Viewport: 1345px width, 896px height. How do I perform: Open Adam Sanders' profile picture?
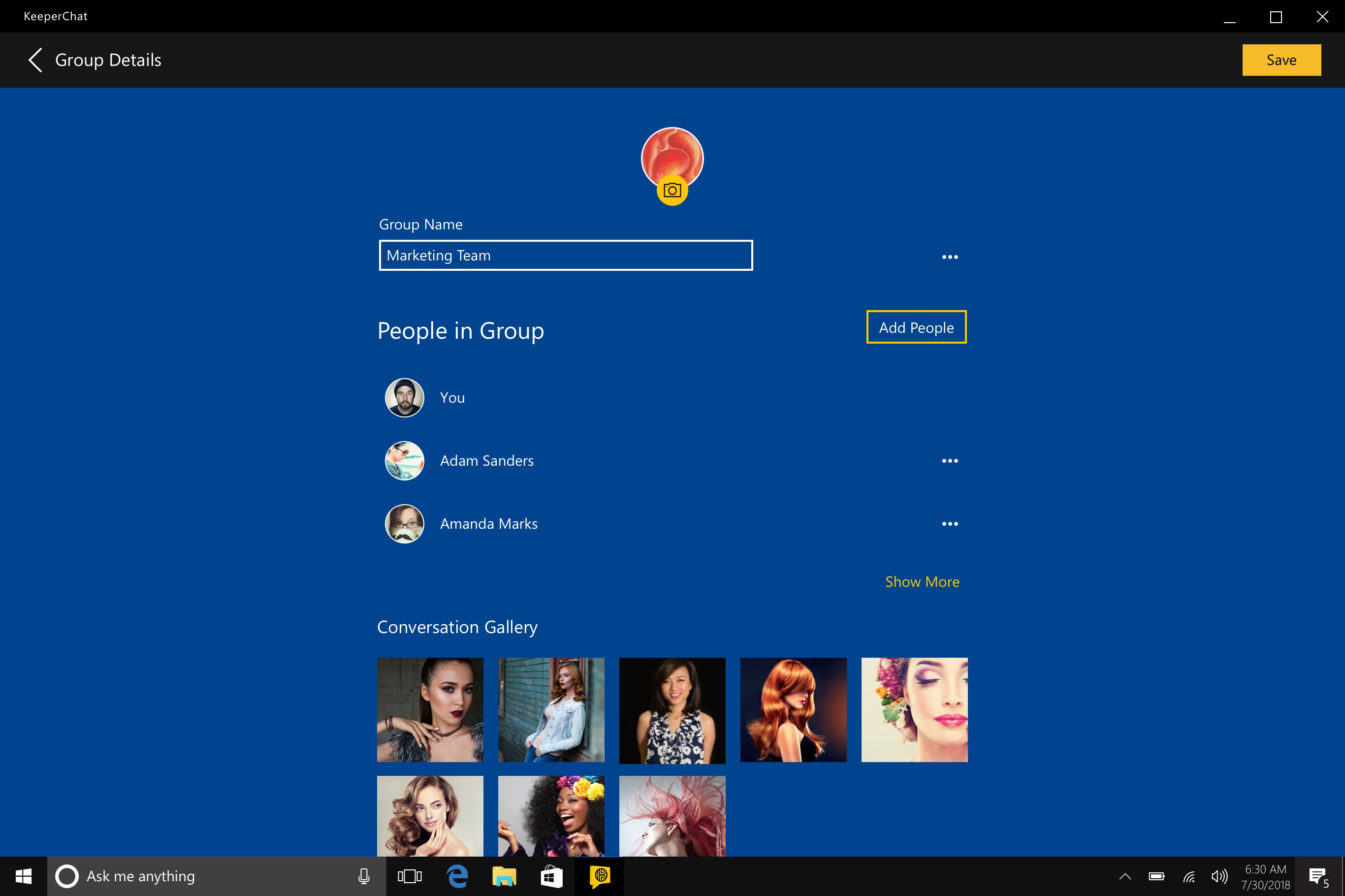tap(404, 460)
